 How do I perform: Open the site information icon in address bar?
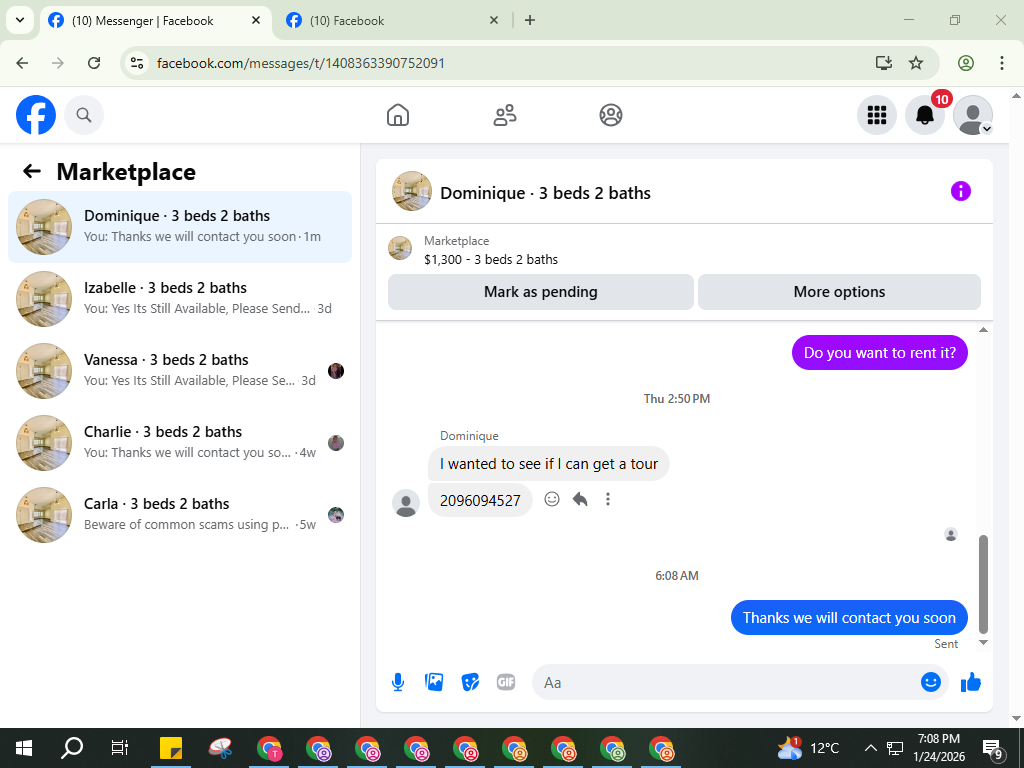pyautogui.click(x=136, y=63)
